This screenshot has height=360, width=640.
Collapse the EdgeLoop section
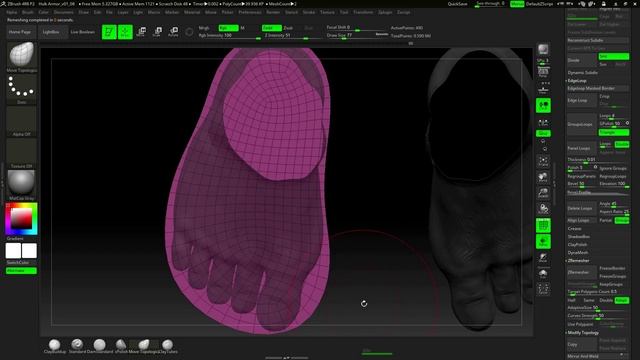(x=577, y=81)
